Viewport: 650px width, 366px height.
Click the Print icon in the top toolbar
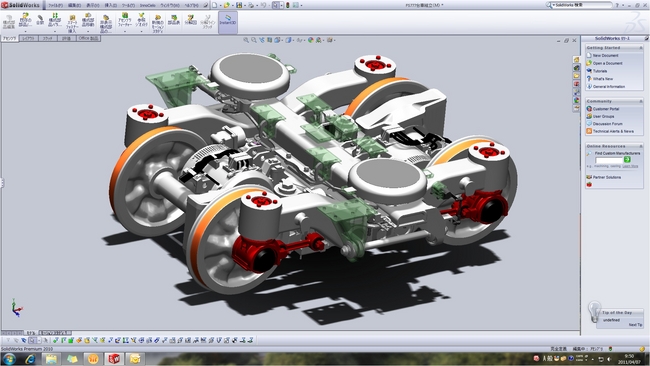point(251,5)
